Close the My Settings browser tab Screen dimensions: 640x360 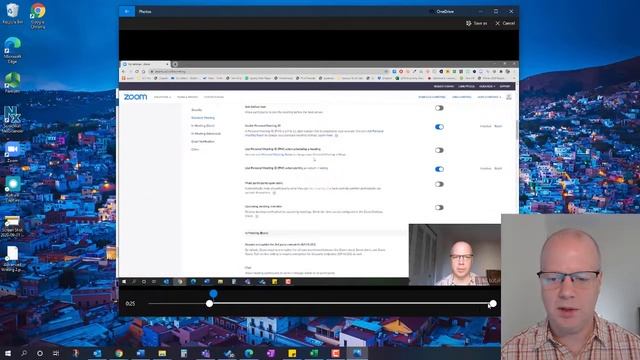click(167, 64)
